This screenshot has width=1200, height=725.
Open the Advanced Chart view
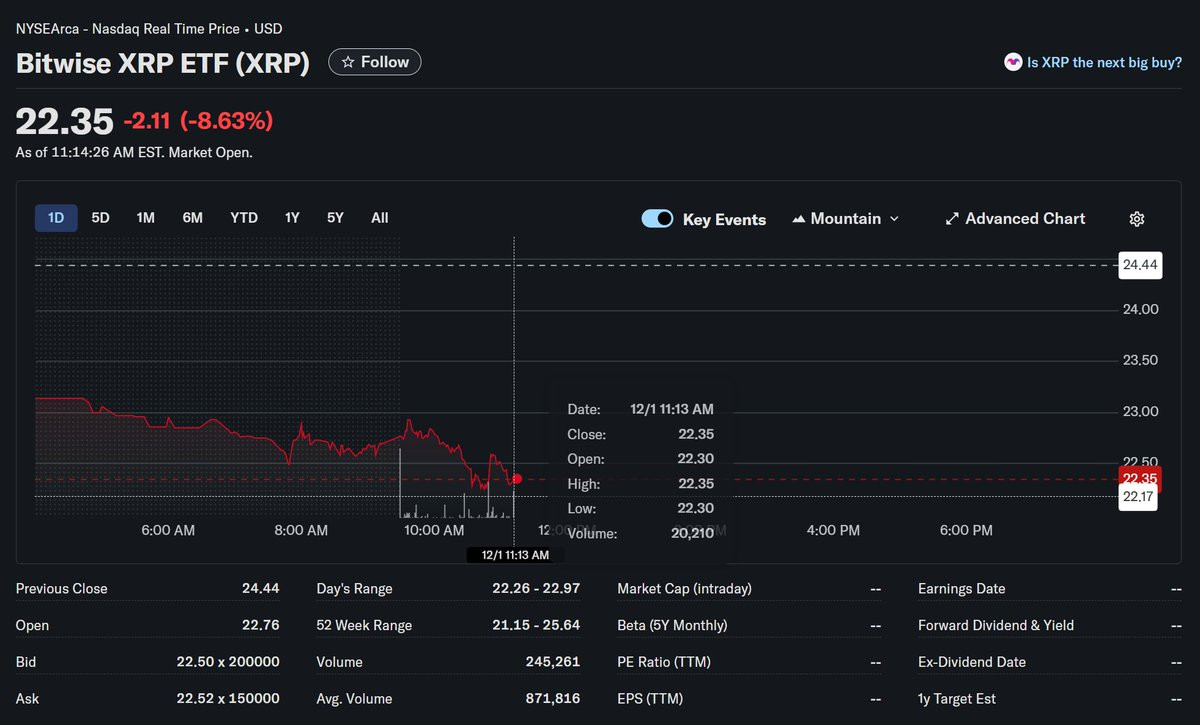1015,219
